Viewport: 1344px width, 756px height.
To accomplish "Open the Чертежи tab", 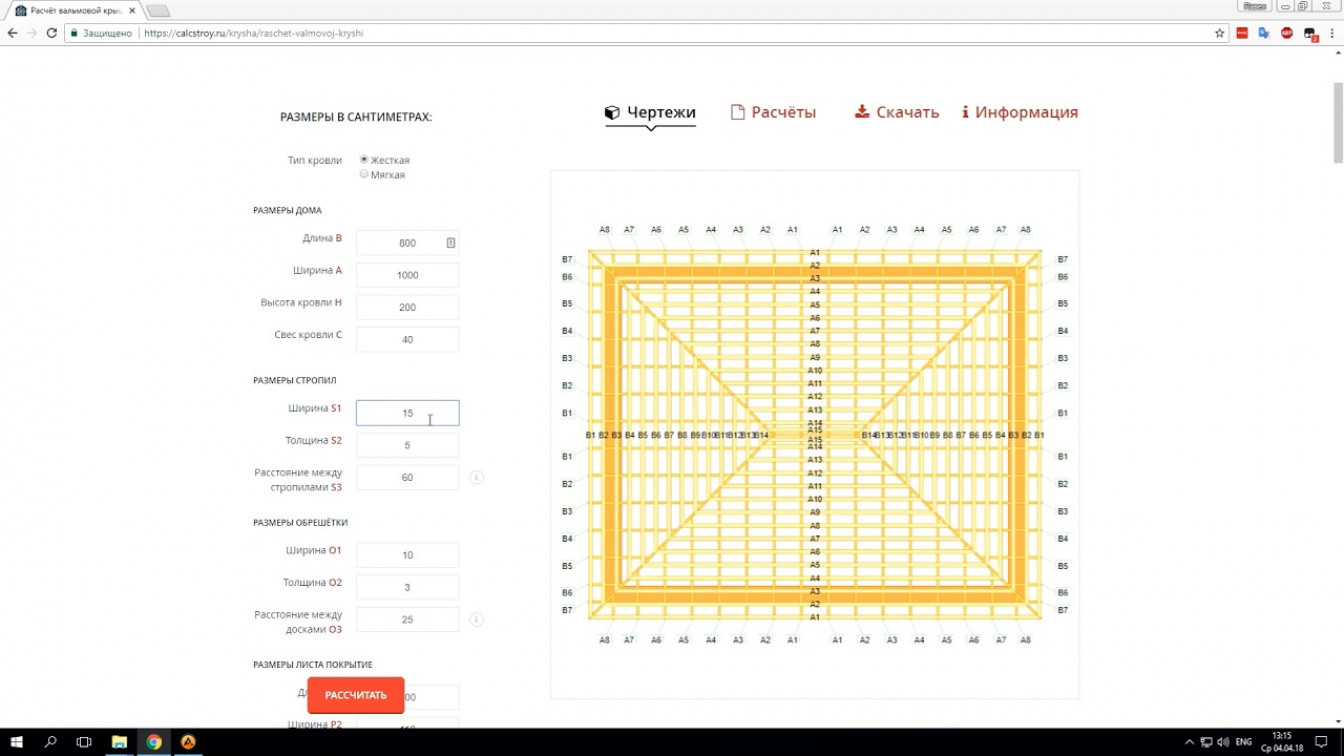I will tap(650, 112).
